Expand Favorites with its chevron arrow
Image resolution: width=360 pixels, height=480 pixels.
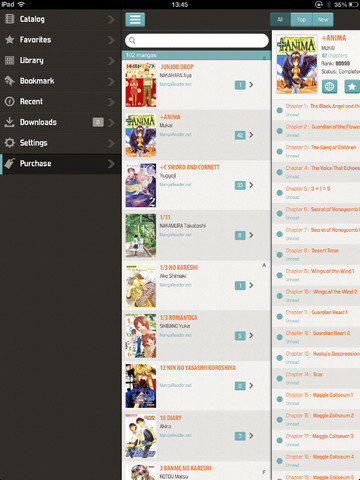(x=111, y=40)
